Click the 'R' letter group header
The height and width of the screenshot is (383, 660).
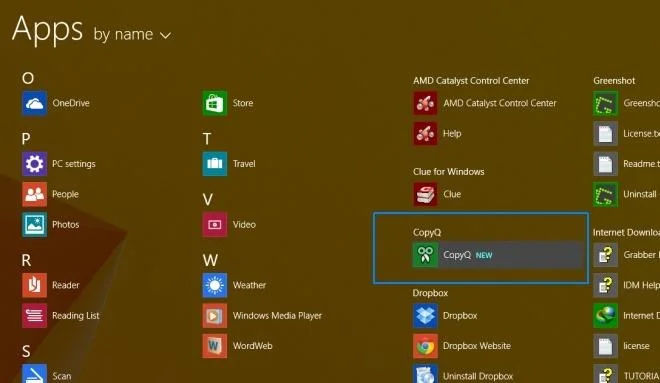26,260
